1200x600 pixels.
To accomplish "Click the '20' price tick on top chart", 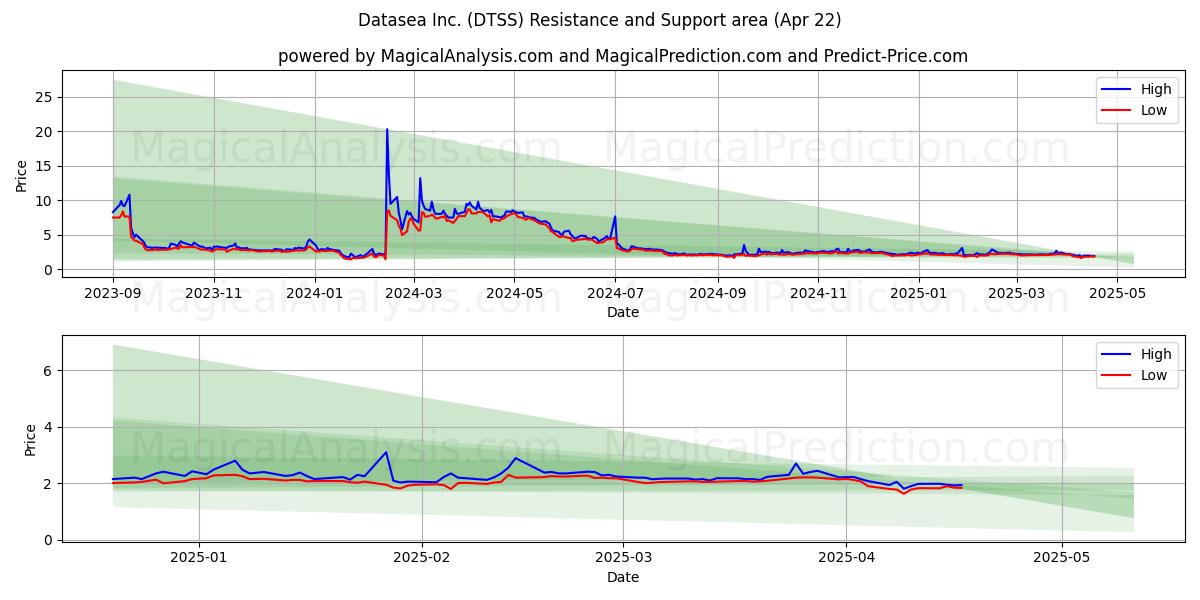I will tap(45, 132).
